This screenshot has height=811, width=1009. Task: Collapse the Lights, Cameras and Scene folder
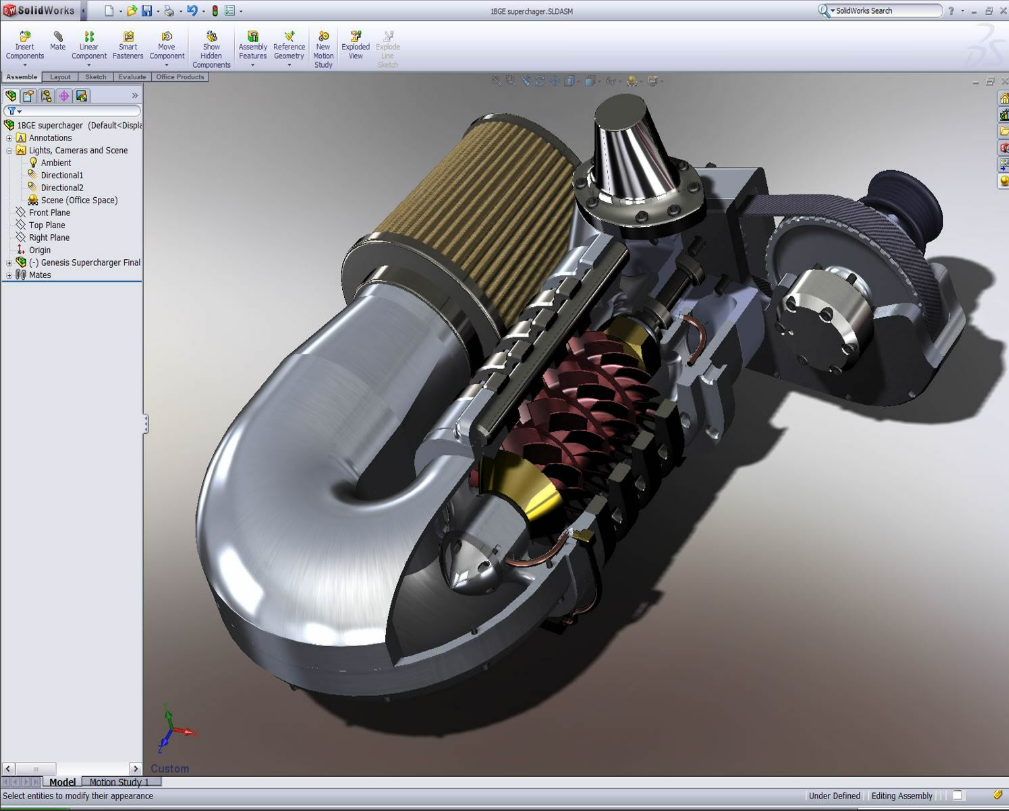coord(9,150)
